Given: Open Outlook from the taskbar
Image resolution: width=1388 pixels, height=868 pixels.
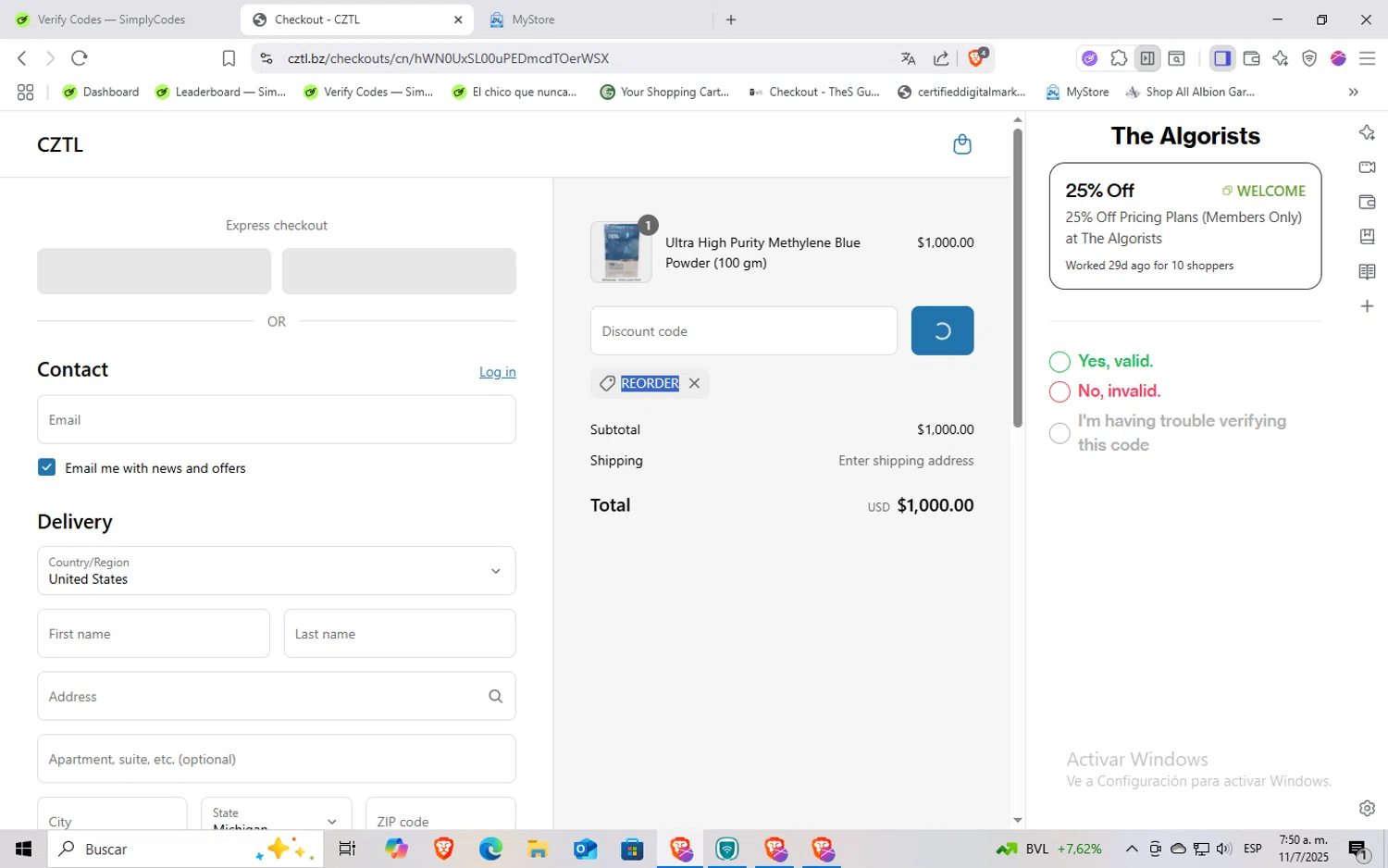Looking at the screenshot, I should click(x=585, y=849).
